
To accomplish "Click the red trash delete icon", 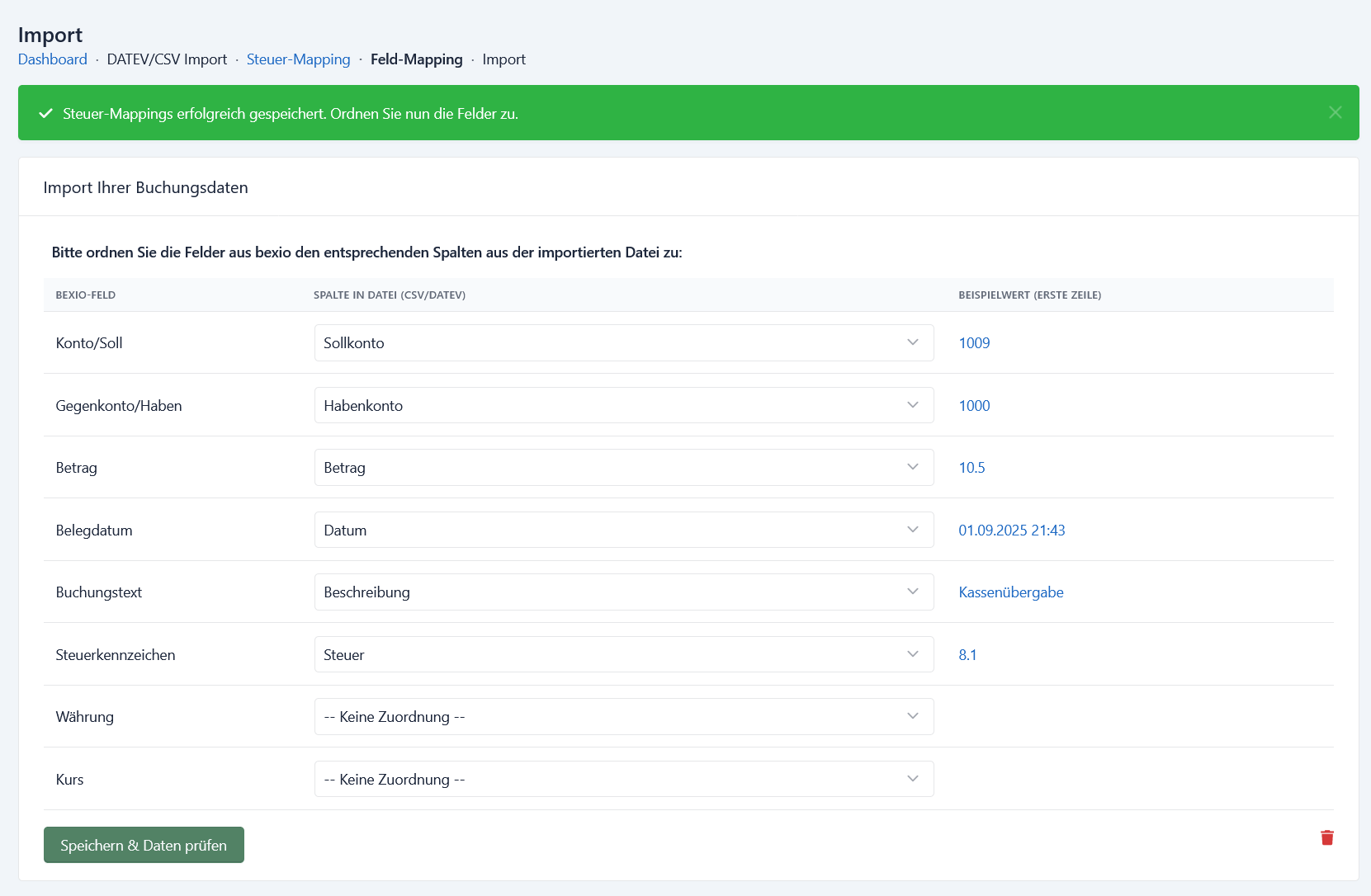I will click(x=1326, y=837).
